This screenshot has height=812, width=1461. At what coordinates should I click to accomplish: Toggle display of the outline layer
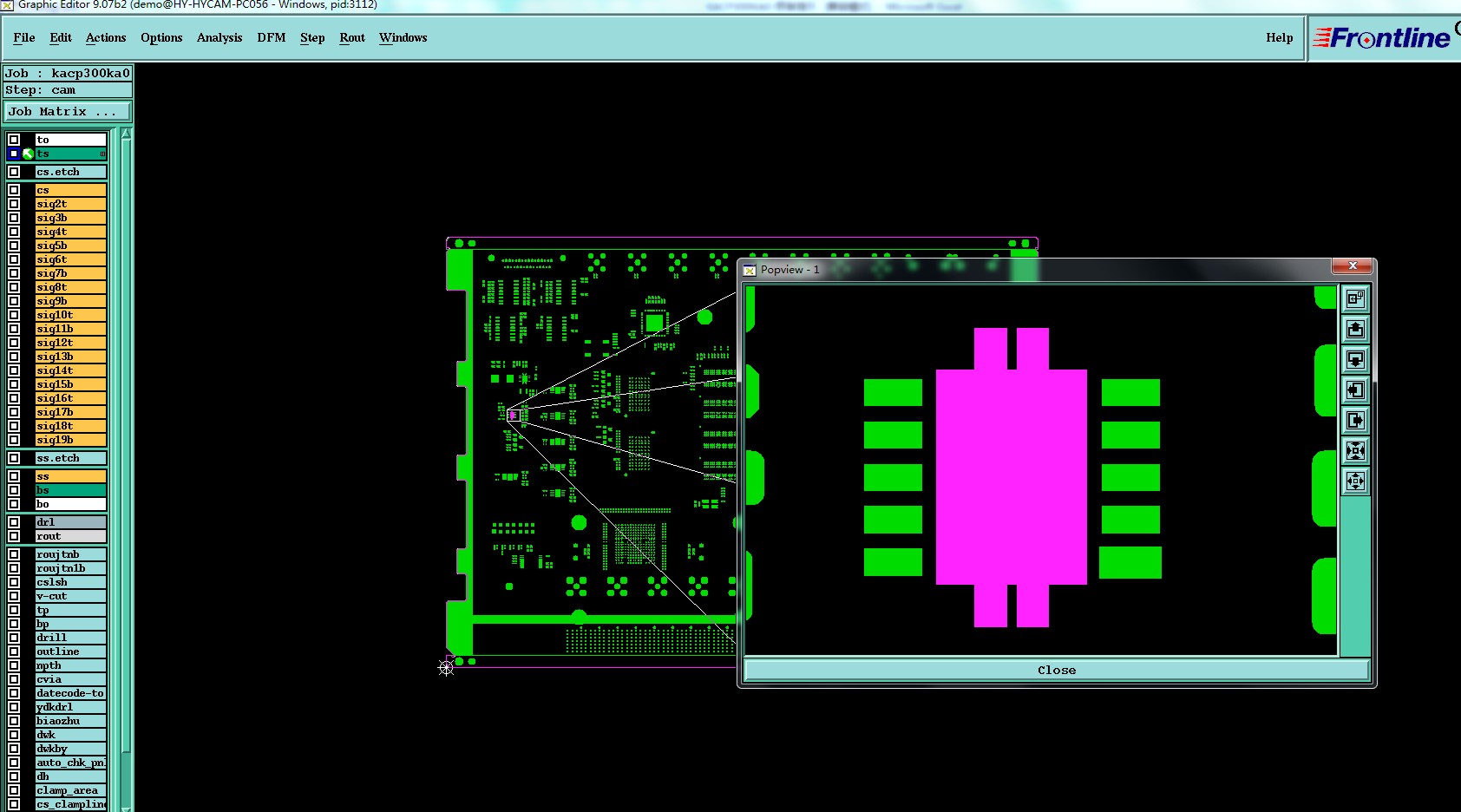tap(14, 652)
